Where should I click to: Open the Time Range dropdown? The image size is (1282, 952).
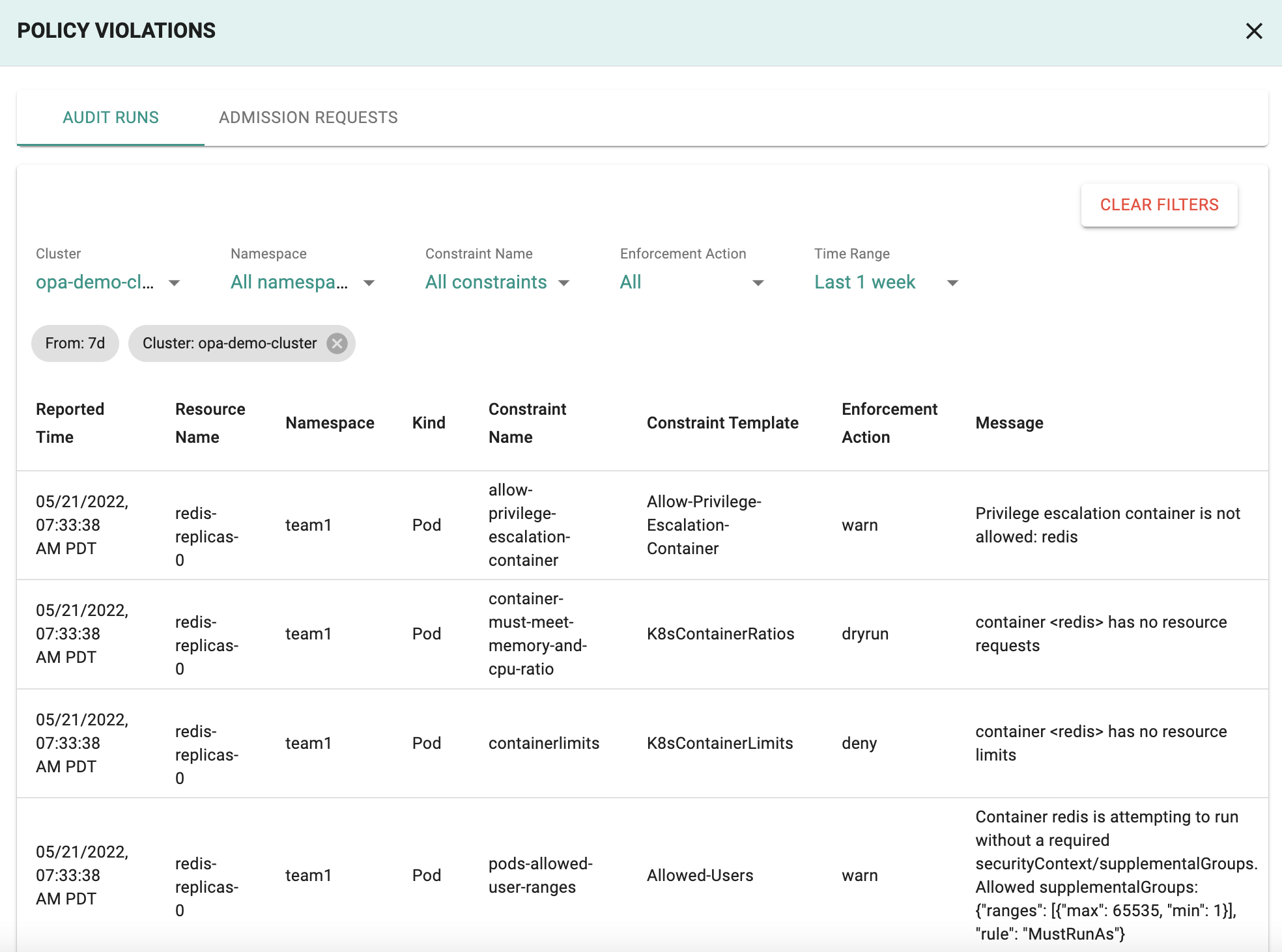[952, 283]
